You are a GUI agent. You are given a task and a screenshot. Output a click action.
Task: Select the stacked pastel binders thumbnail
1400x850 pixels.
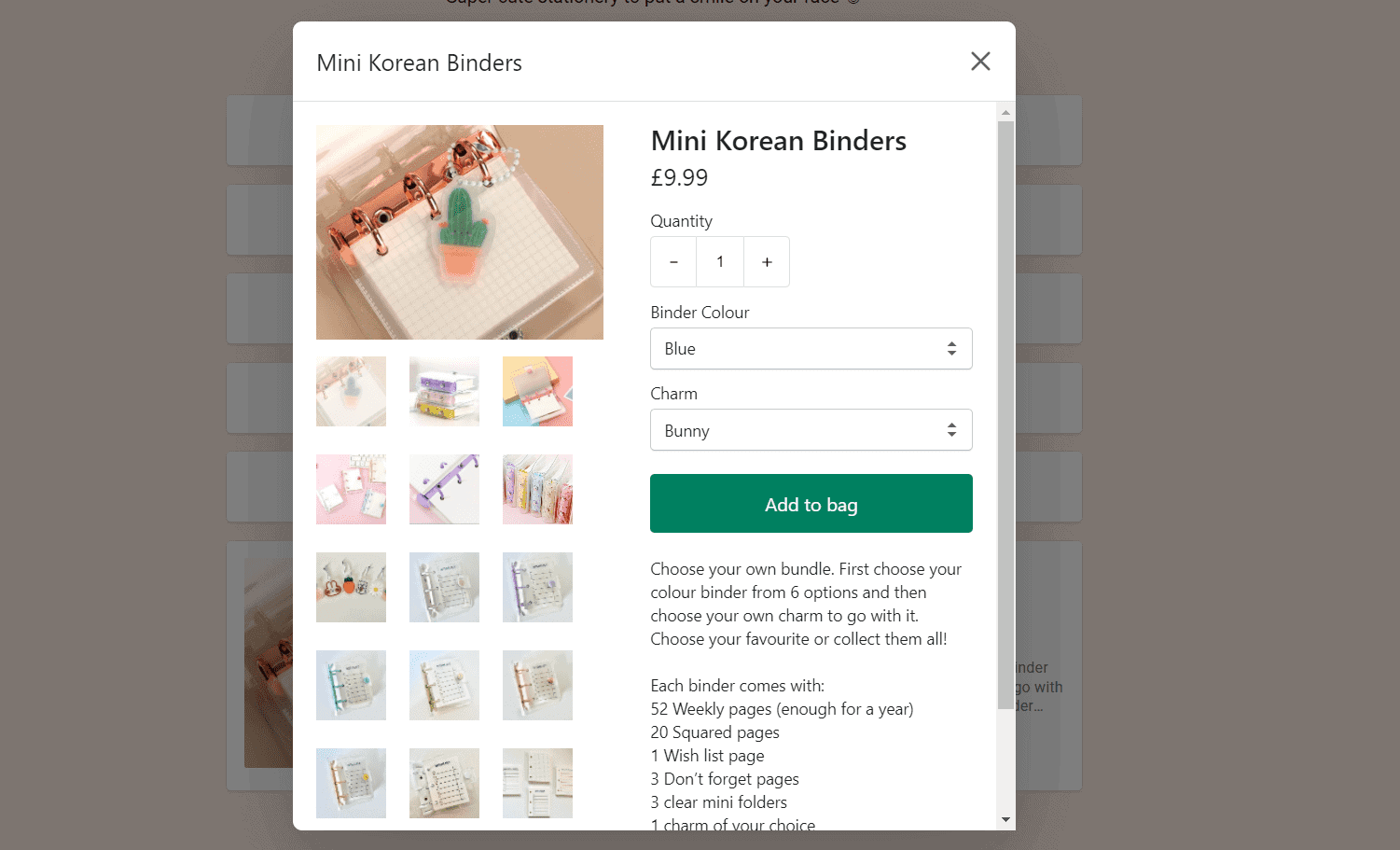pyautogui.click(x=444, y=391)
